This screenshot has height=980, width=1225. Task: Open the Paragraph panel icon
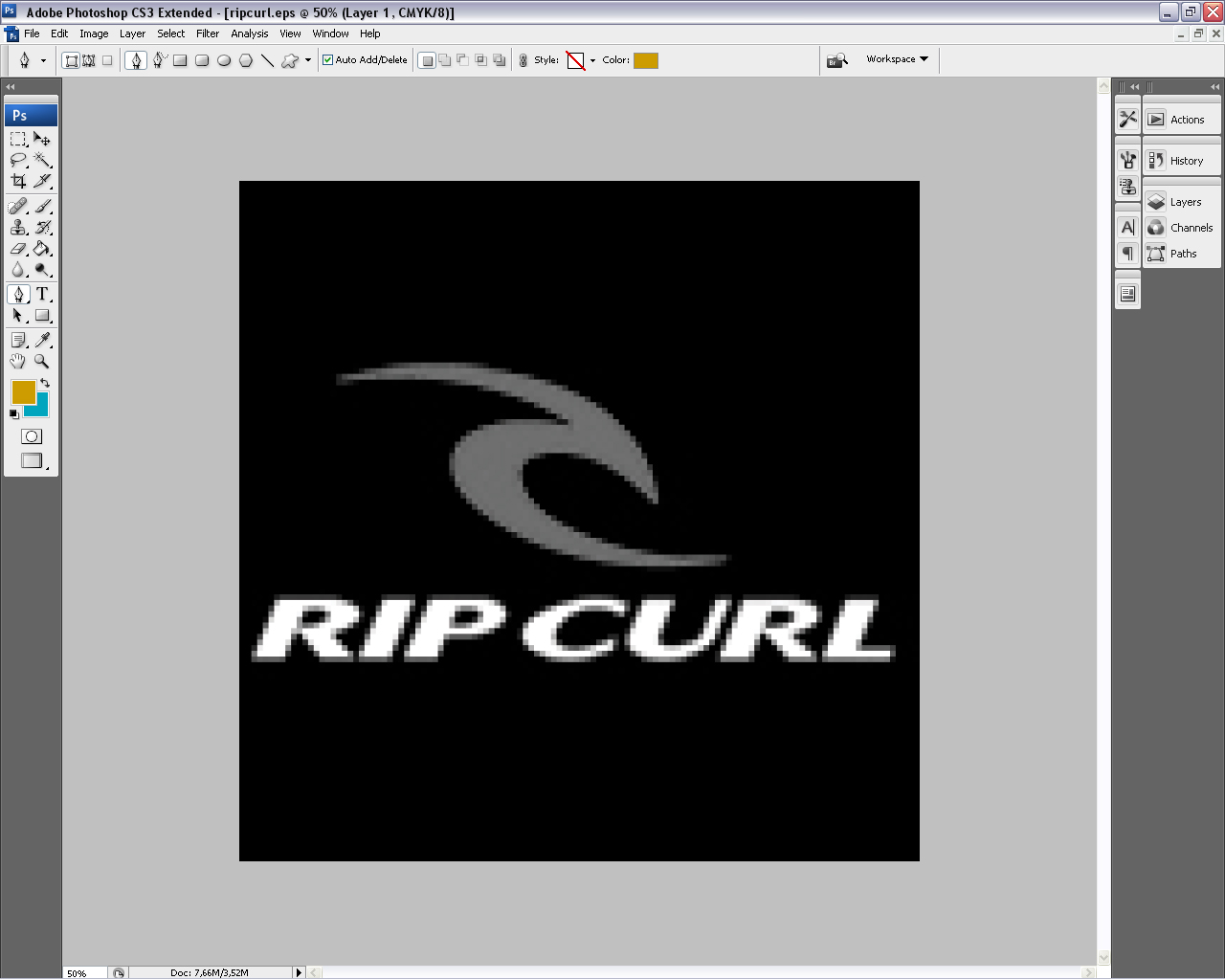(x=1128, y=254)
